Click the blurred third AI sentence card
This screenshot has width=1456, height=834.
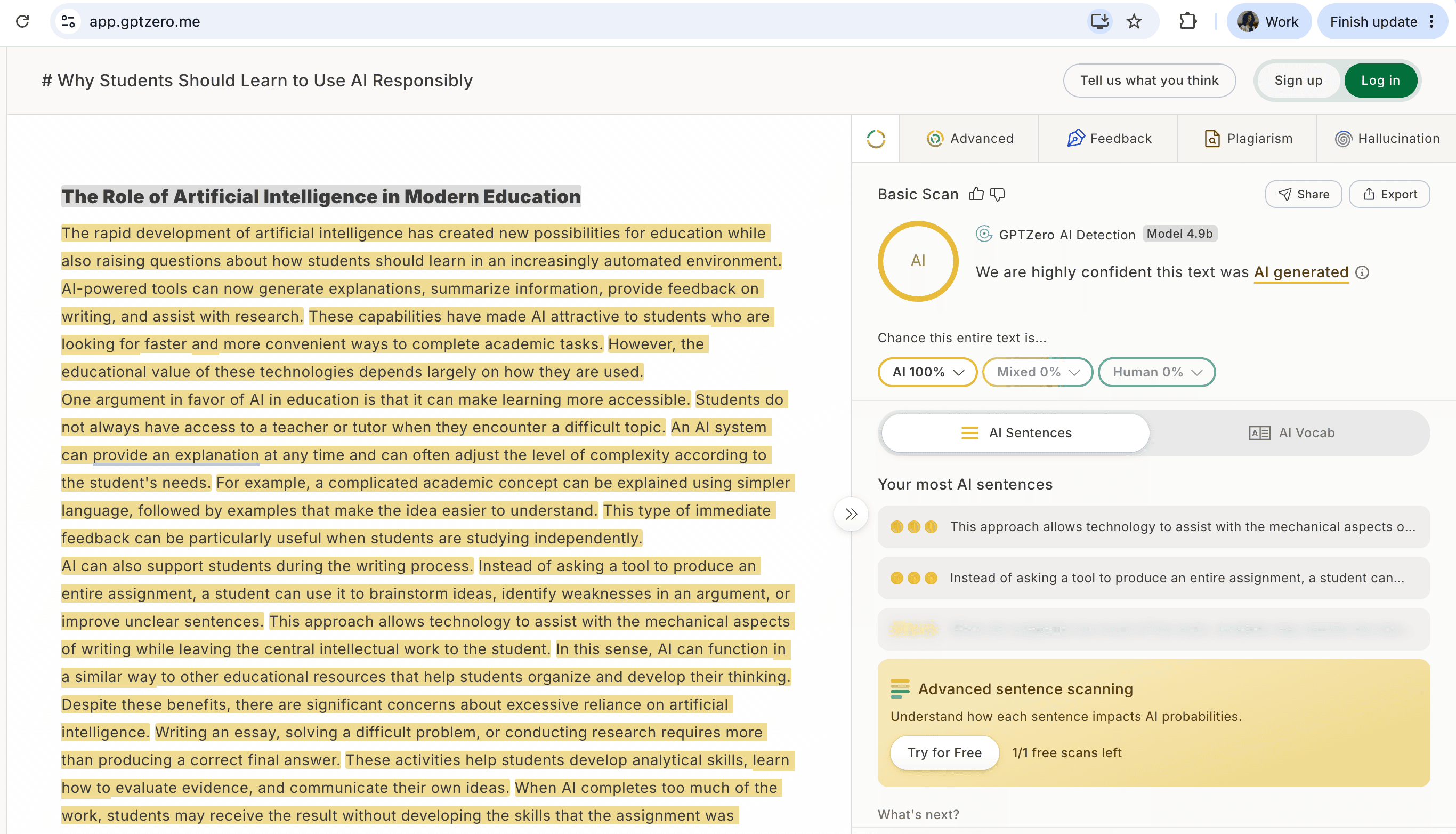(x=1153, y=630)
